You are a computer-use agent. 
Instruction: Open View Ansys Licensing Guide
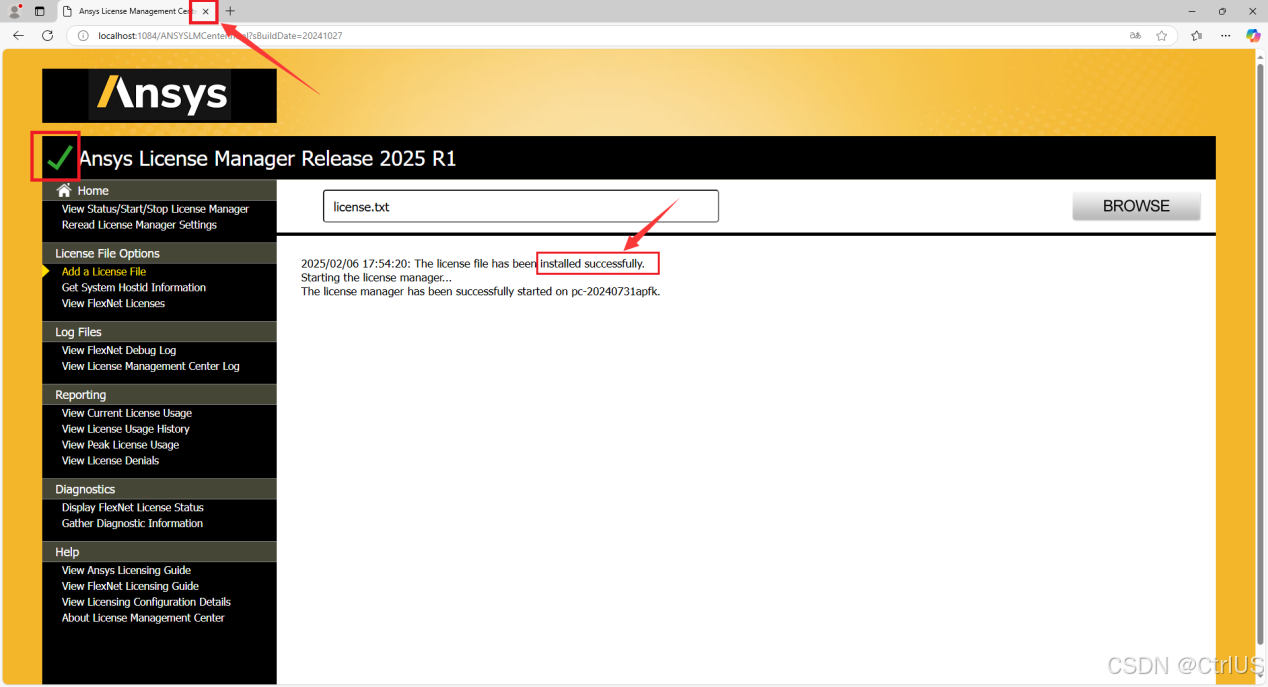(x=126, y=571)
